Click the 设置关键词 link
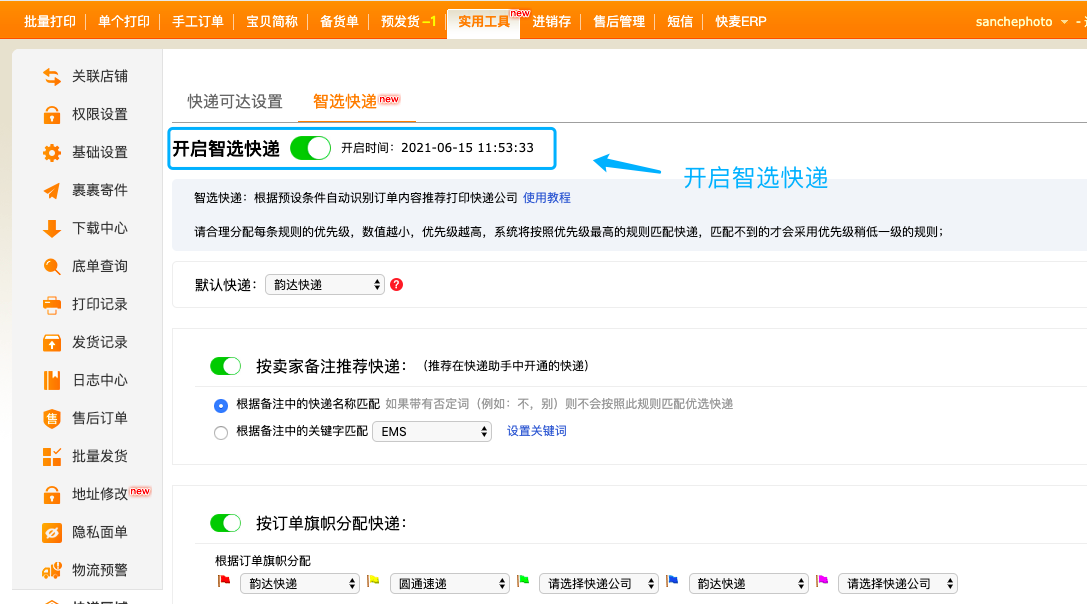Screen dimensions: 1087x604 coord(537,431)
